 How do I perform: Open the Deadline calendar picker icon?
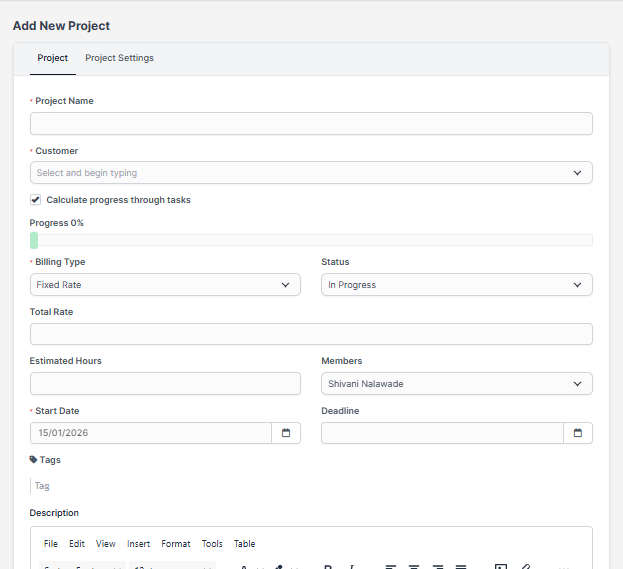pos(578,433)
